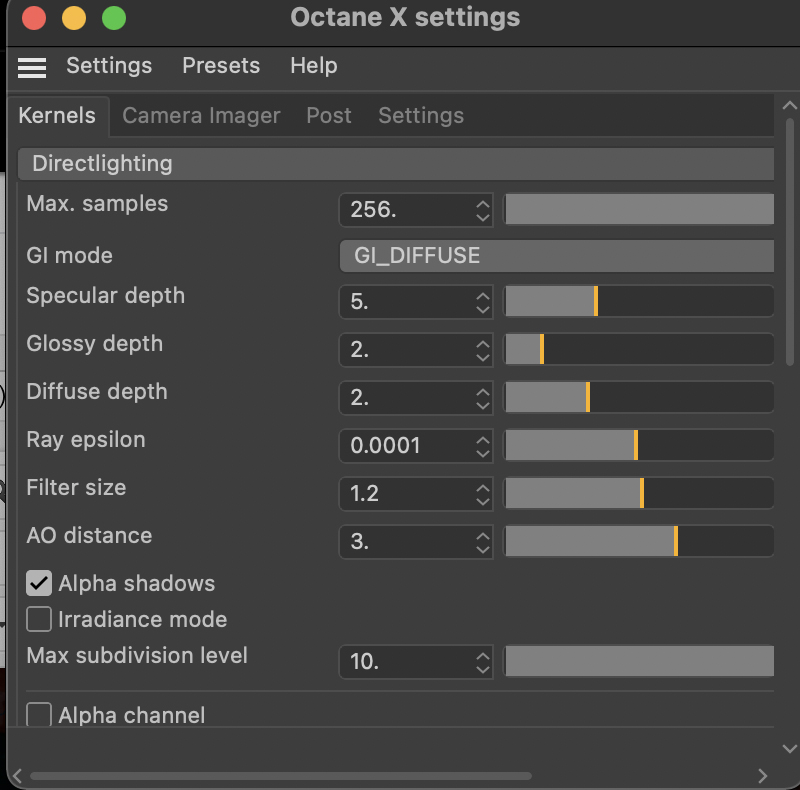Click the Glossy depth slider
This screenshot has height=790, width=800.
(639, 349)
